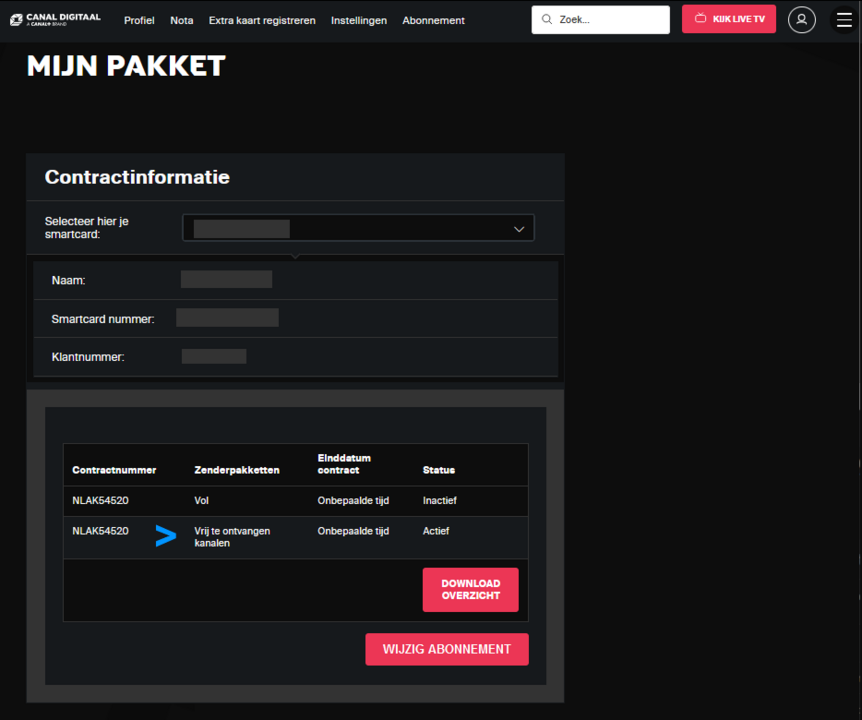Viewport: 862px width, 720px height.
Task: Open the hamburger menu
Action: pyautogui.click(x=844, y=19)
